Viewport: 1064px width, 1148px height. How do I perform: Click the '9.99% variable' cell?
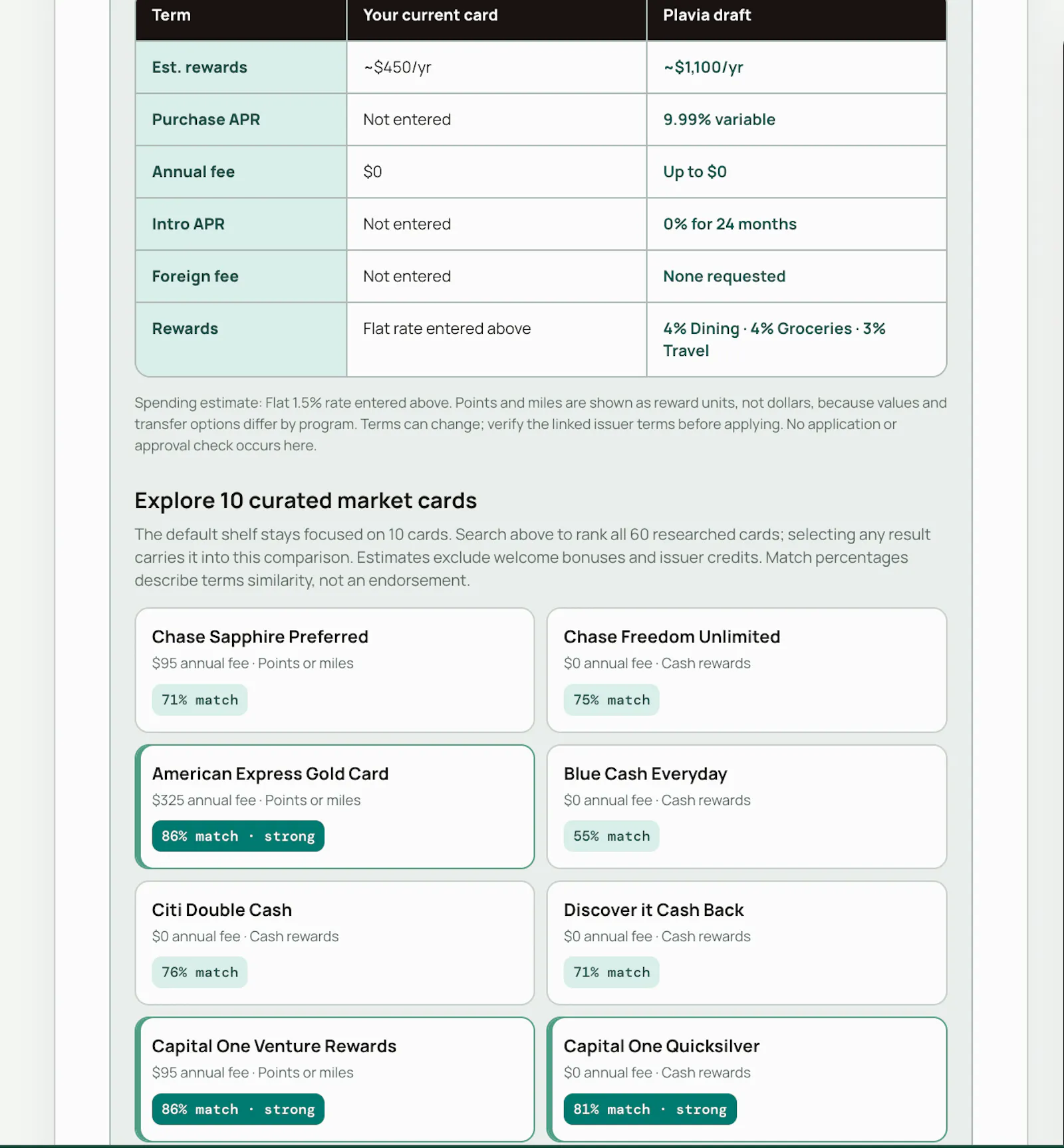(797, 120)
